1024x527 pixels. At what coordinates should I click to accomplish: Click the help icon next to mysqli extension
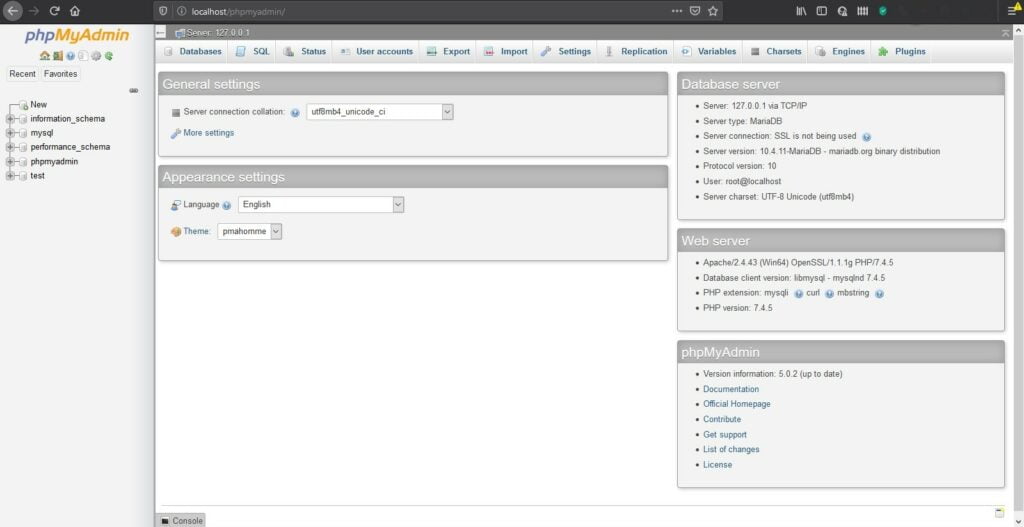pyautogui.click(x=798, y=294)
